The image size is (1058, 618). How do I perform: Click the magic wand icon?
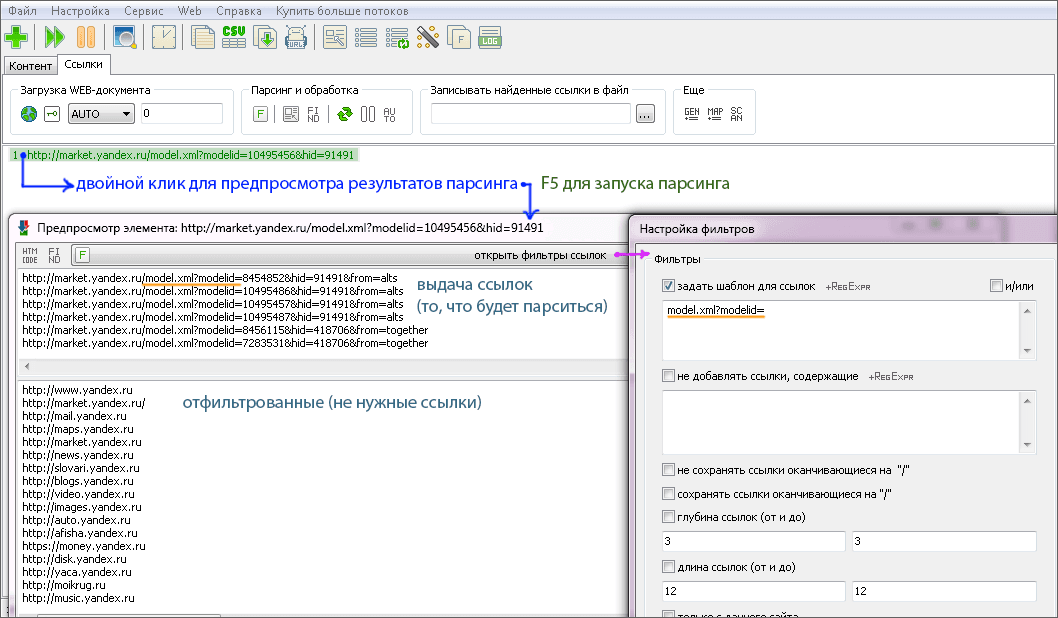[x=428, y=37]
